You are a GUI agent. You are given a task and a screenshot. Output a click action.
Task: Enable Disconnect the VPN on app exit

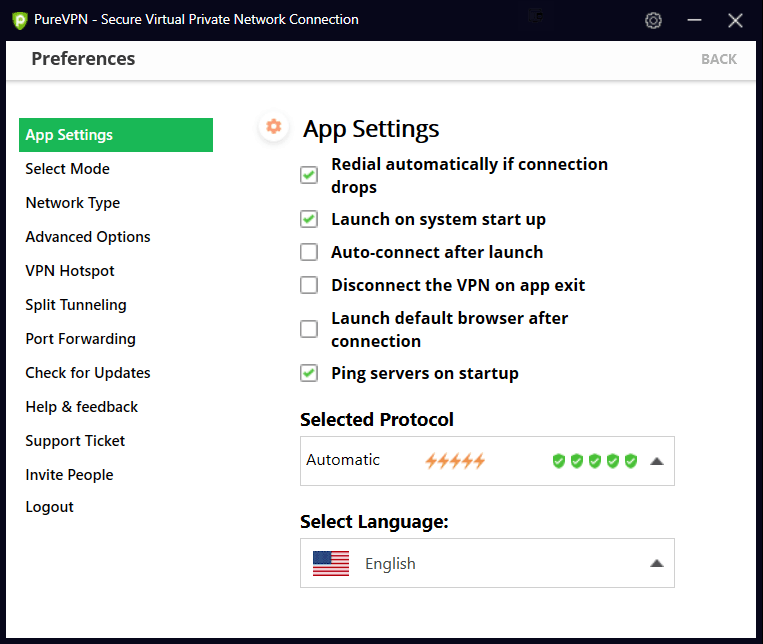[309, 285]
